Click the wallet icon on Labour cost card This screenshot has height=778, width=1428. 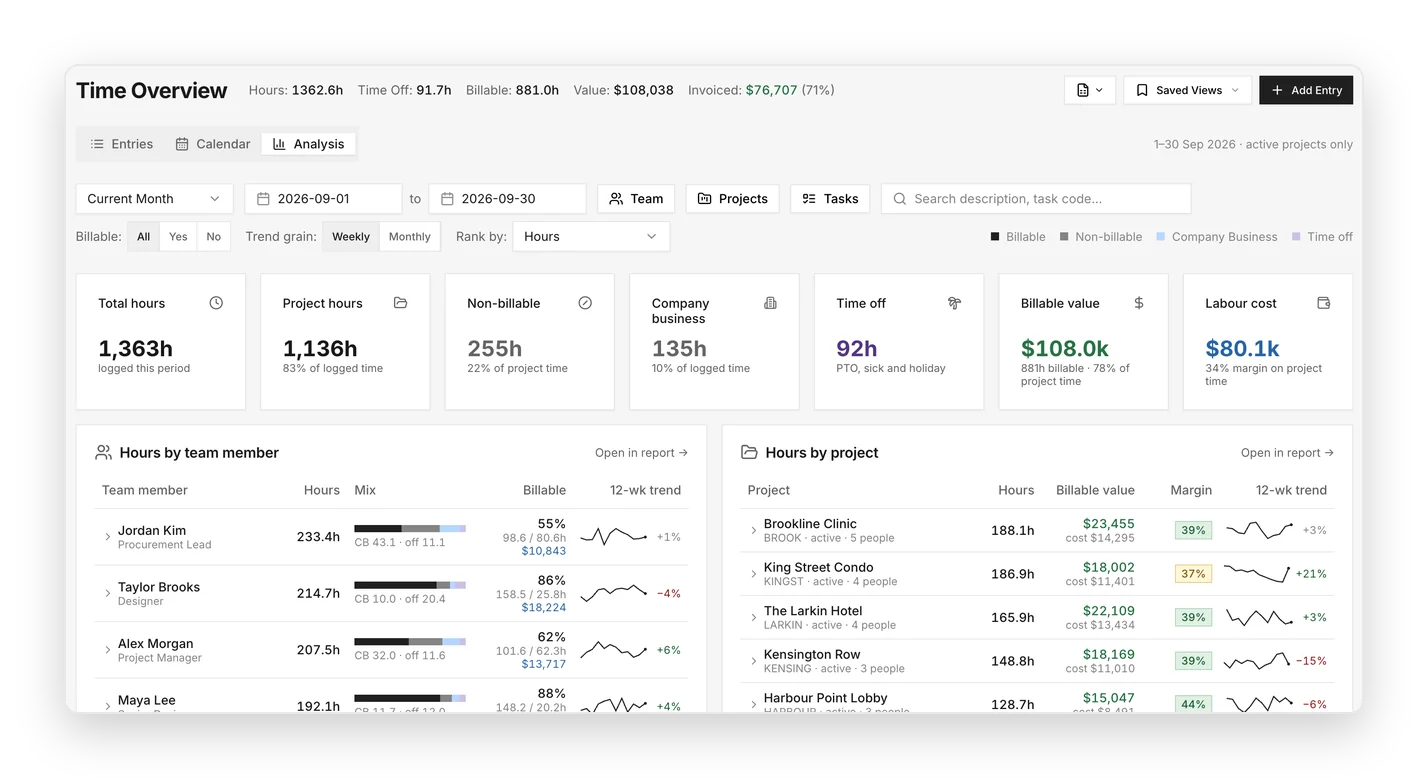pyautogui.click(x=1324, y=303)
